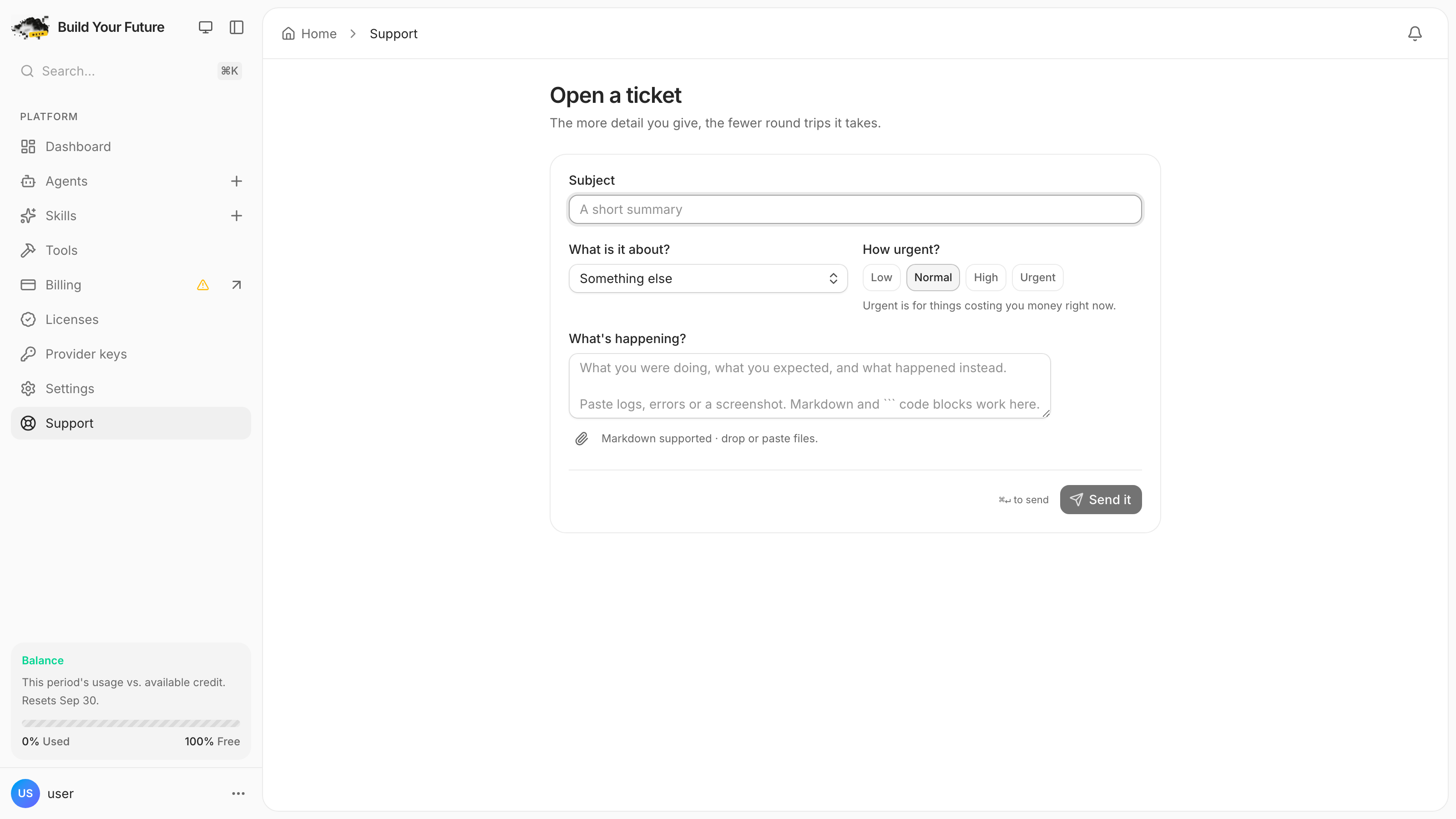The width and height of the screenshot is (1456, 819).
Task: Open Settings page in sidebar
Action: (131, 389)
